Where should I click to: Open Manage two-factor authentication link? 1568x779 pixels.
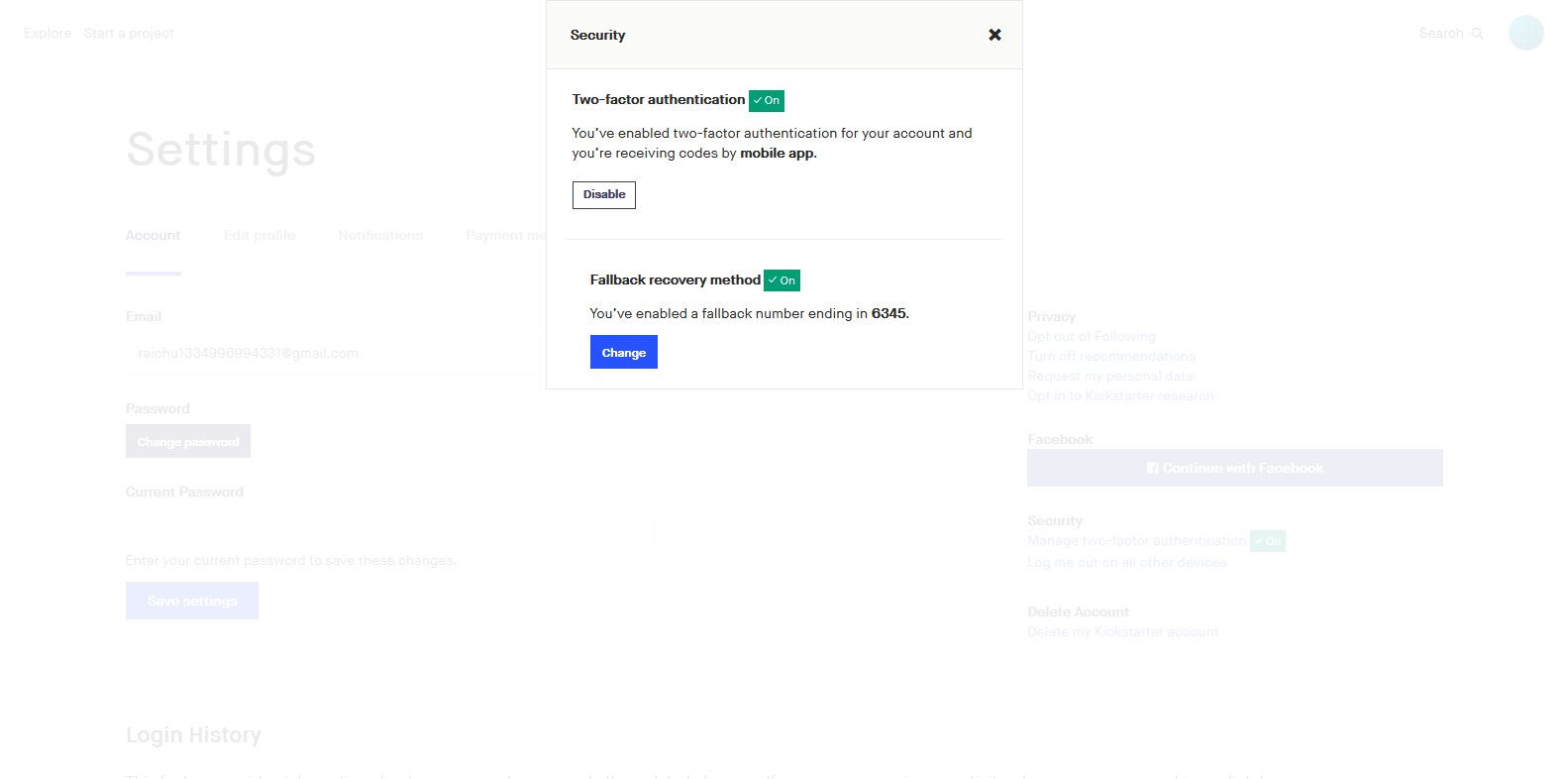[1137, 540]
